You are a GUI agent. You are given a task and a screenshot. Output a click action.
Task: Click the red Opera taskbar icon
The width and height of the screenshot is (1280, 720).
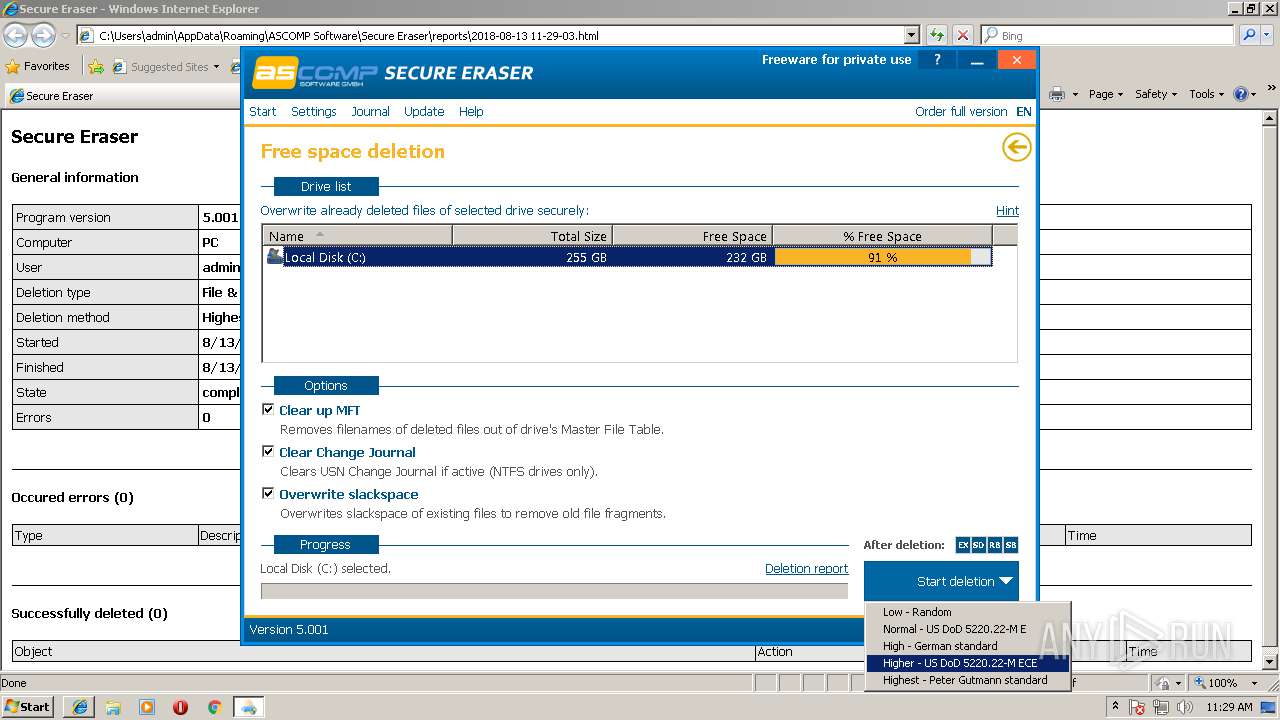pyautogui.click(x=180, y=707)
